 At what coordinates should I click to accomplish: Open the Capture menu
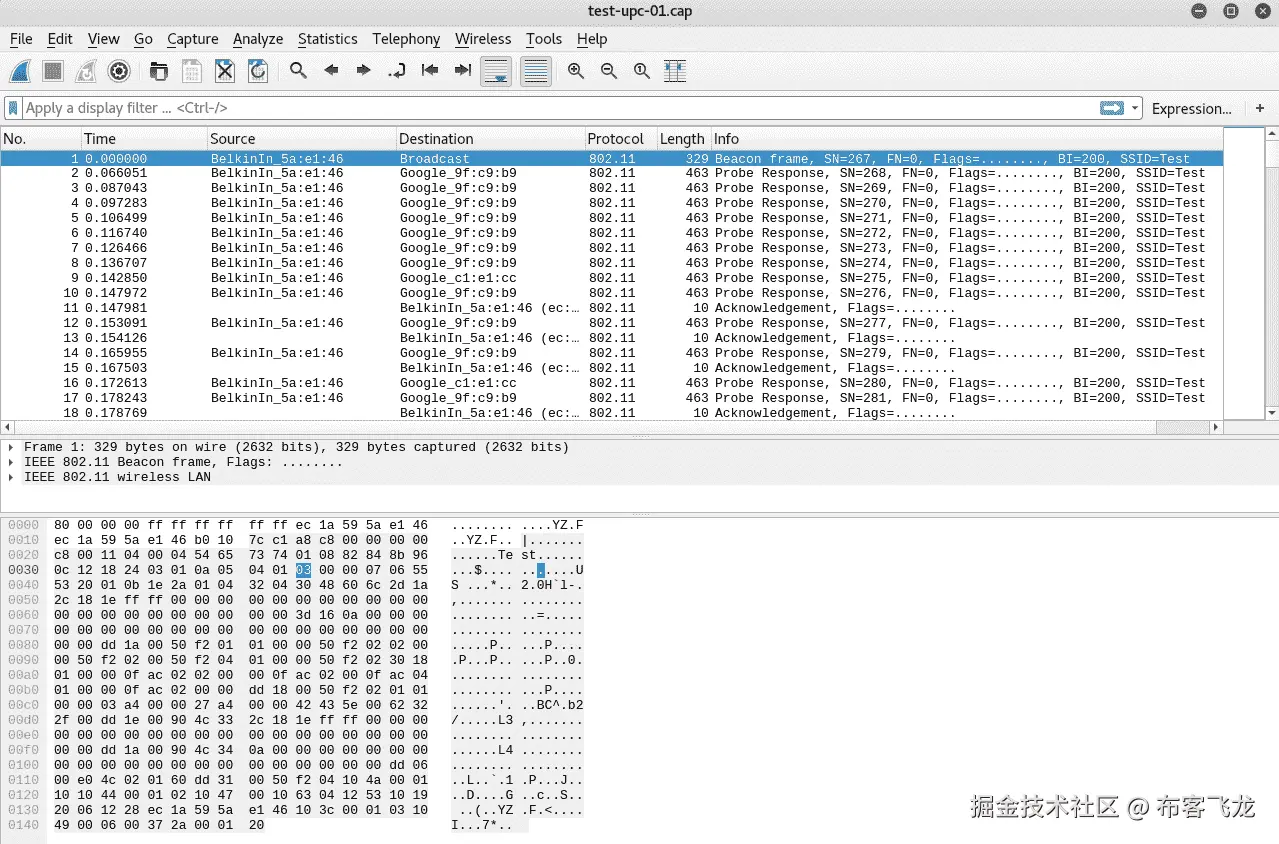(193, 38)
